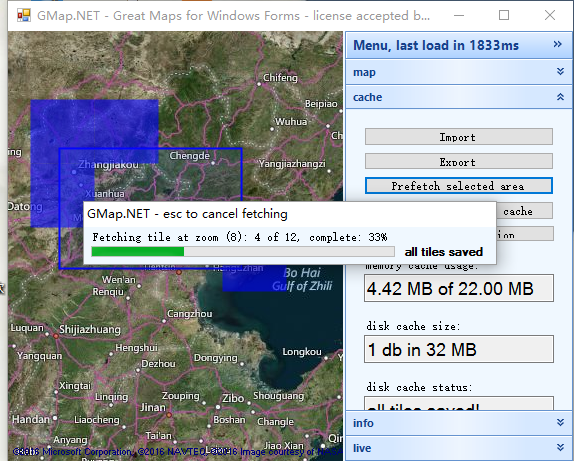Expand the map panel section
This screenshot has width=574, height=461.
[560, 71]
